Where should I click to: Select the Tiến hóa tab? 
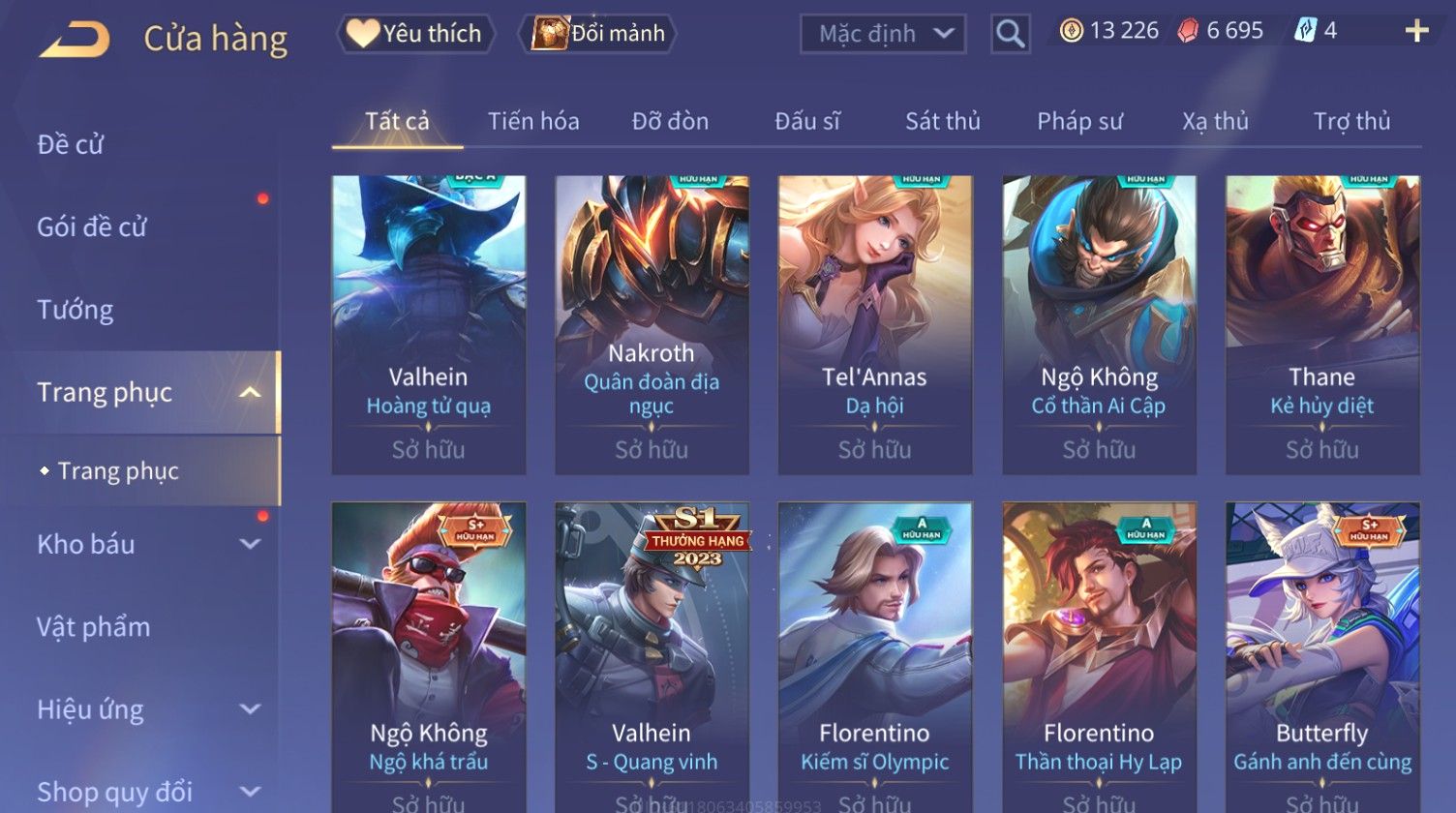(533, 121)
